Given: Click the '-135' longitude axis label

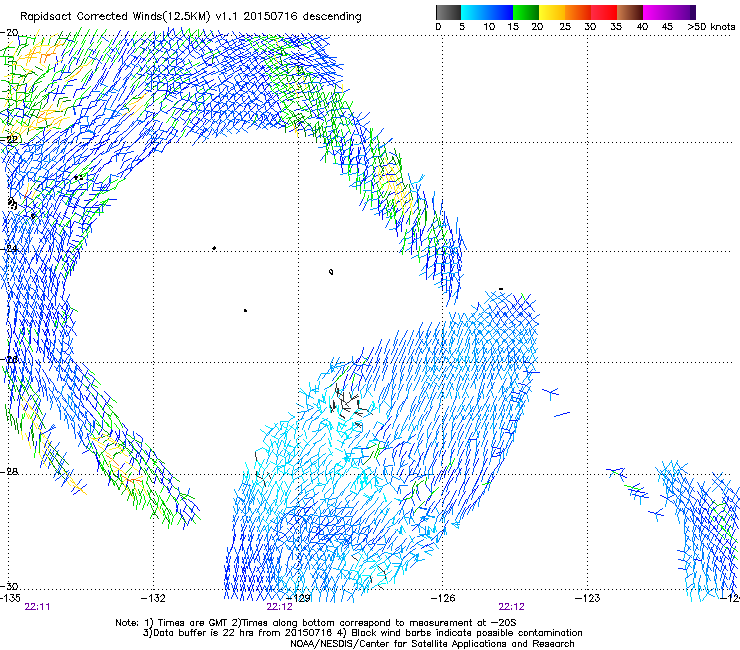Looking at the screenshot, I should pos(10,598).
